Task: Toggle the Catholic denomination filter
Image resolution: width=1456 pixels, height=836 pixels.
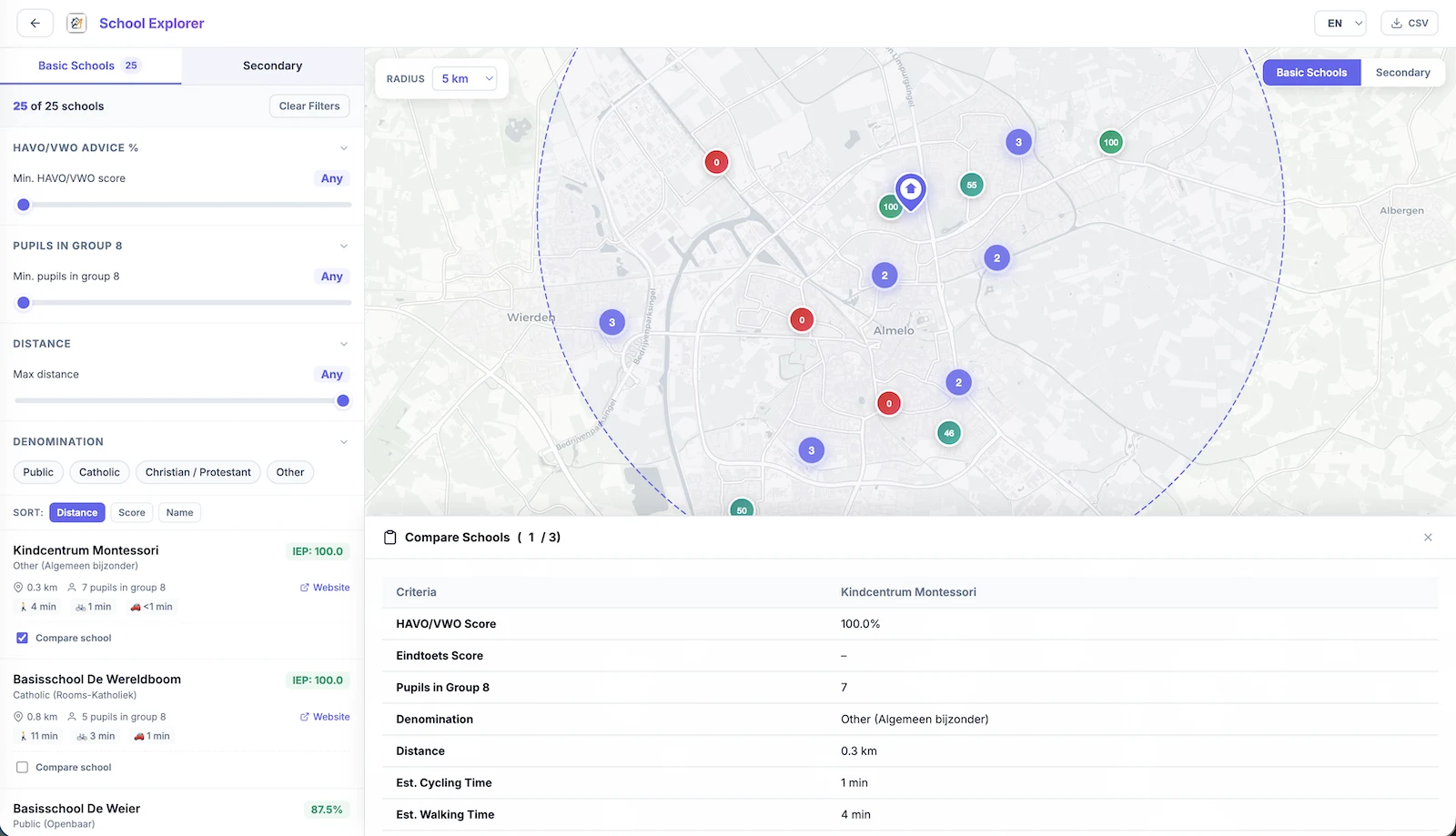Action: point(99,472)
